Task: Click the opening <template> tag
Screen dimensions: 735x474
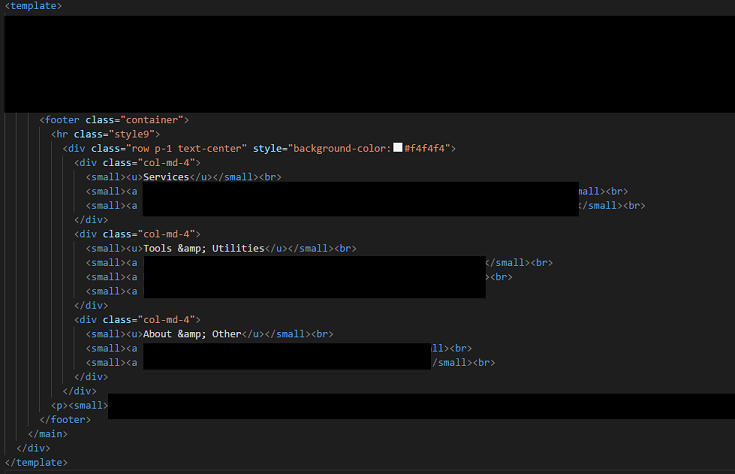Action: point(33,6)
